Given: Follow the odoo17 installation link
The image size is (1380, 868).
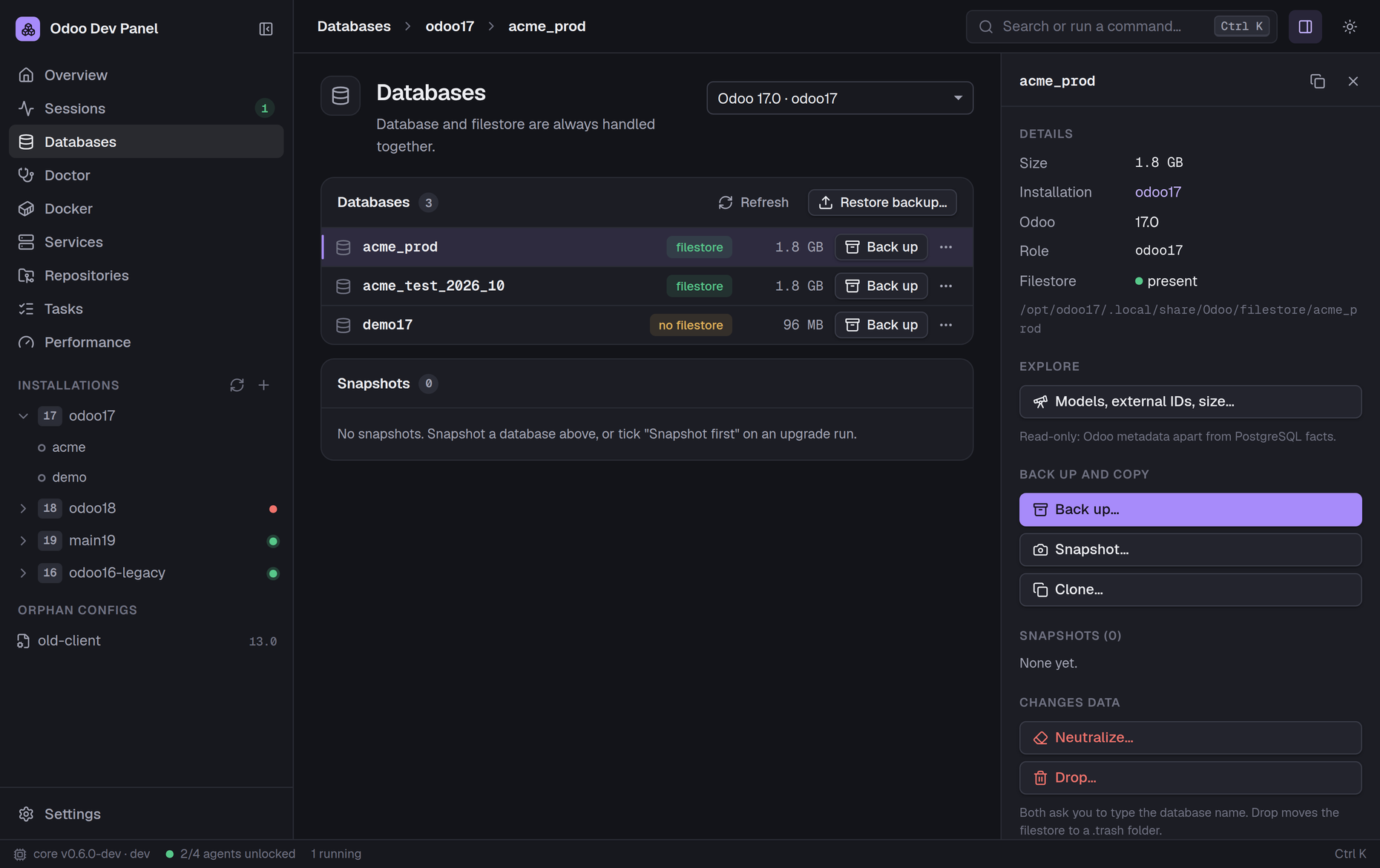Looking at the screenshot, I should [1157, 192].
